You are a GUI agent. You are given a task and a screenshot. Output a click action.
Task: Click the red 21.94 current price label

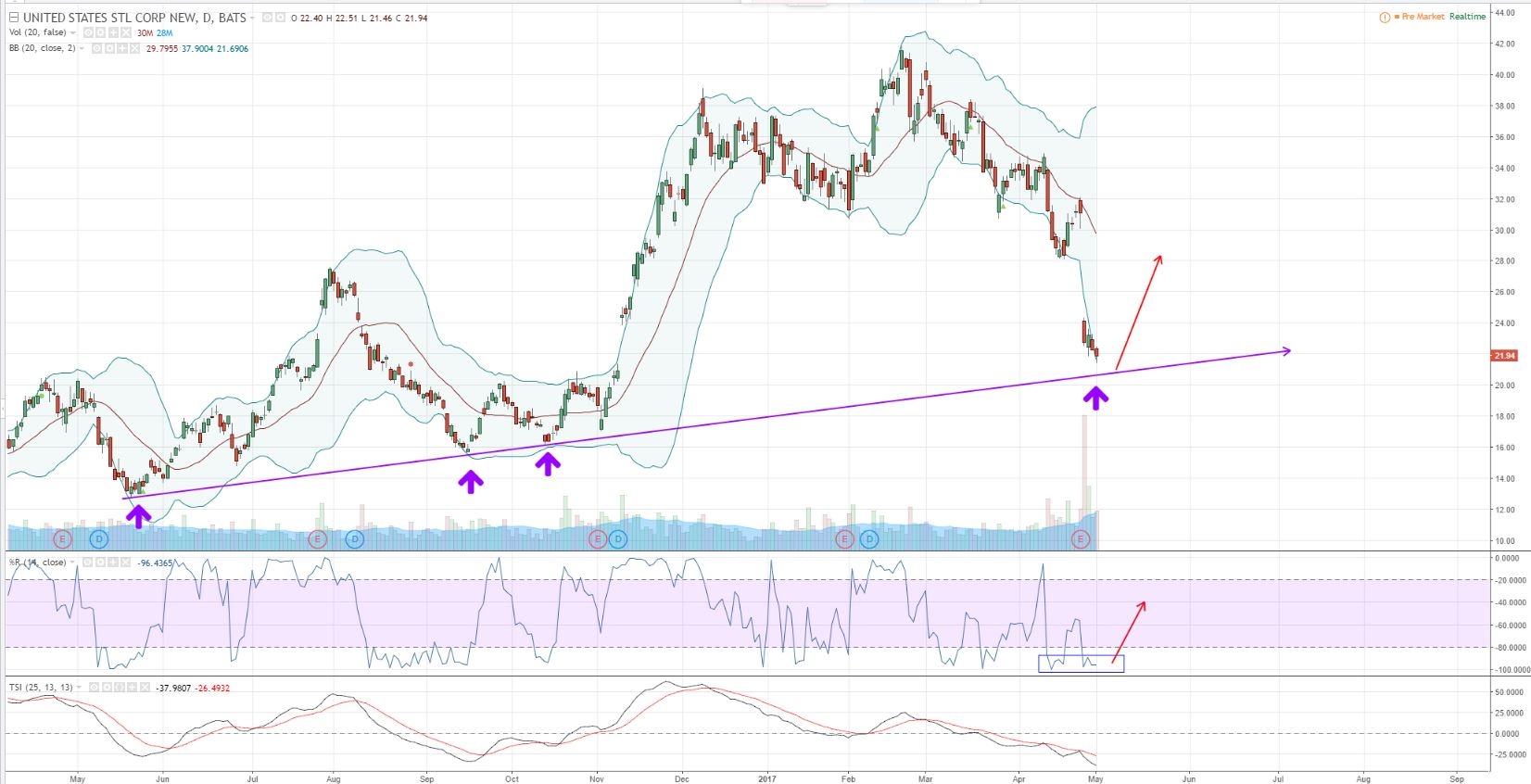tap(1504, 356)
